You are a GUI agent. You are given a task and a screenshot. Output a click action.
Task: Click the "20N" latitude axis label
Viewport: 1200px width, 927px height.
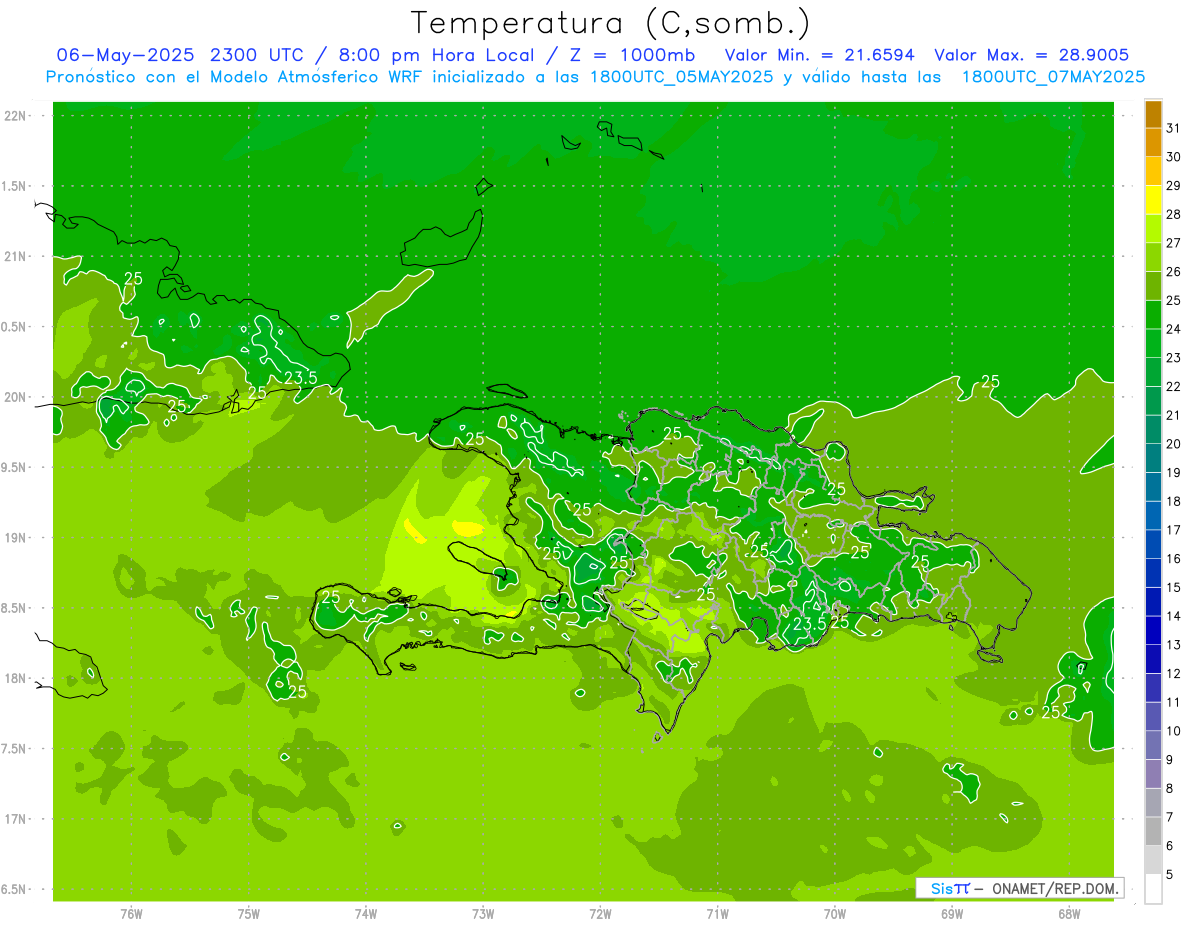pyautogui.click(x=15, y=397)
